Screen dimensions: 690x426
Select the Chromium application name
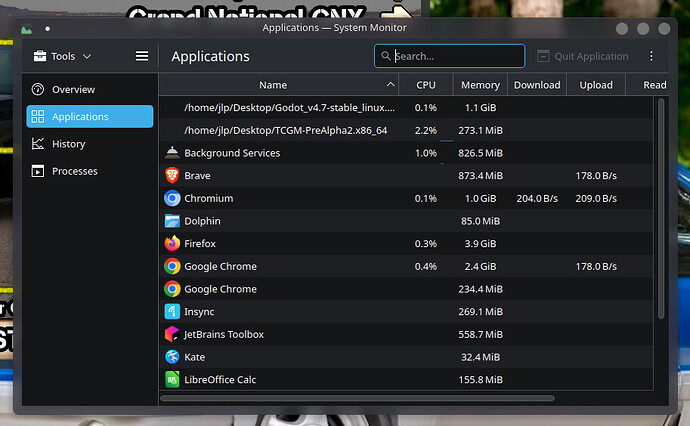click(x=209, y=198)
